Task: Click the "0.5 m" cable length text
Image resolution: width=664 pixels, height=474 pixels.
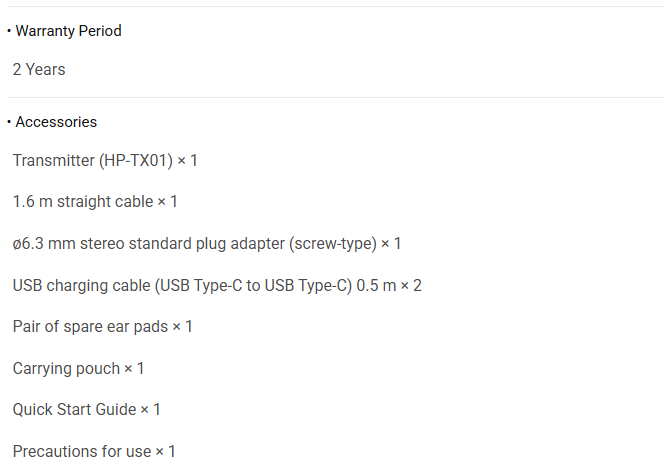Action: coord(375,286)
